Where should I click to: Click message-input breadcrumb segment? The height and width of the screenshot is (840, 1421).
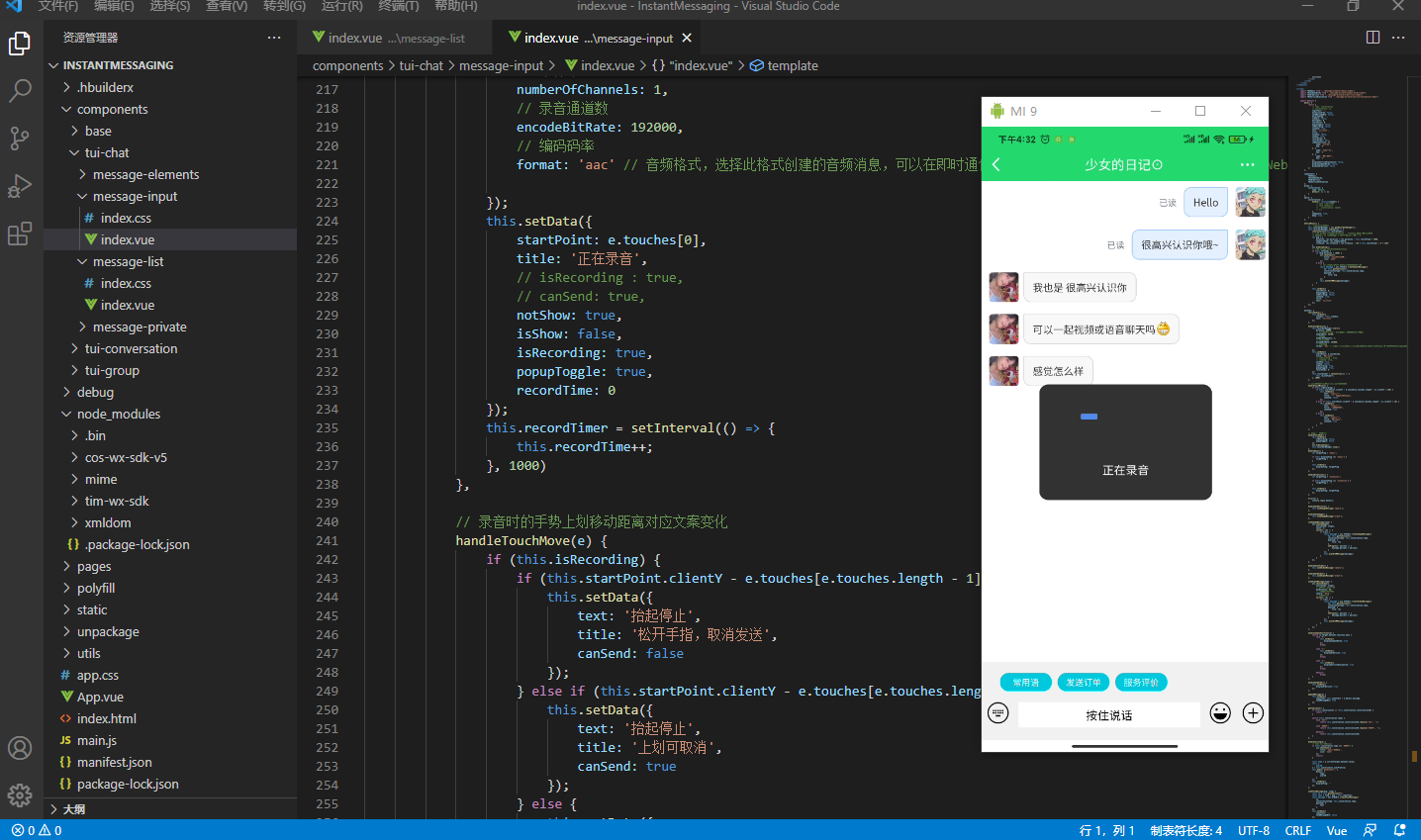pos(502,65)
